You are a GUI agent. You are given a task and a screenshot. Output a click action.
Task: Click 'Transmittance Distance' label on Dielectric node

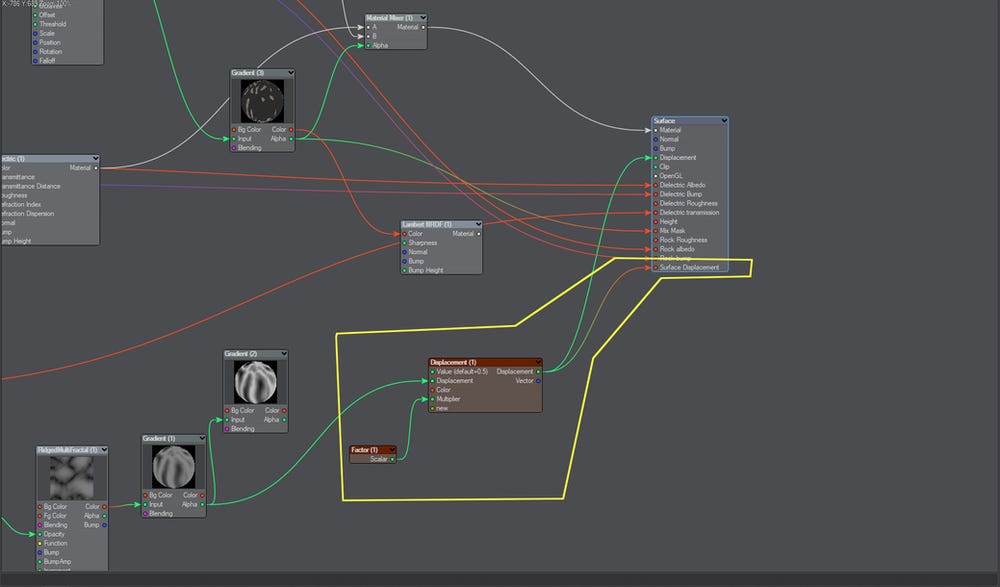click(31, 186)
